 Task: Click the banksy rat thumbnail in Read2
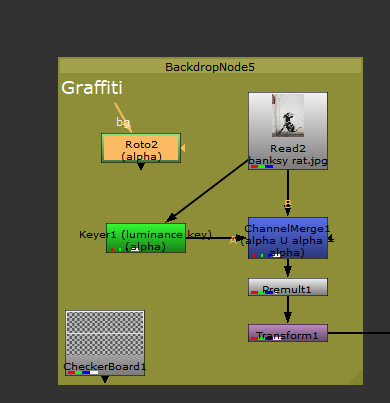point(288,115)
